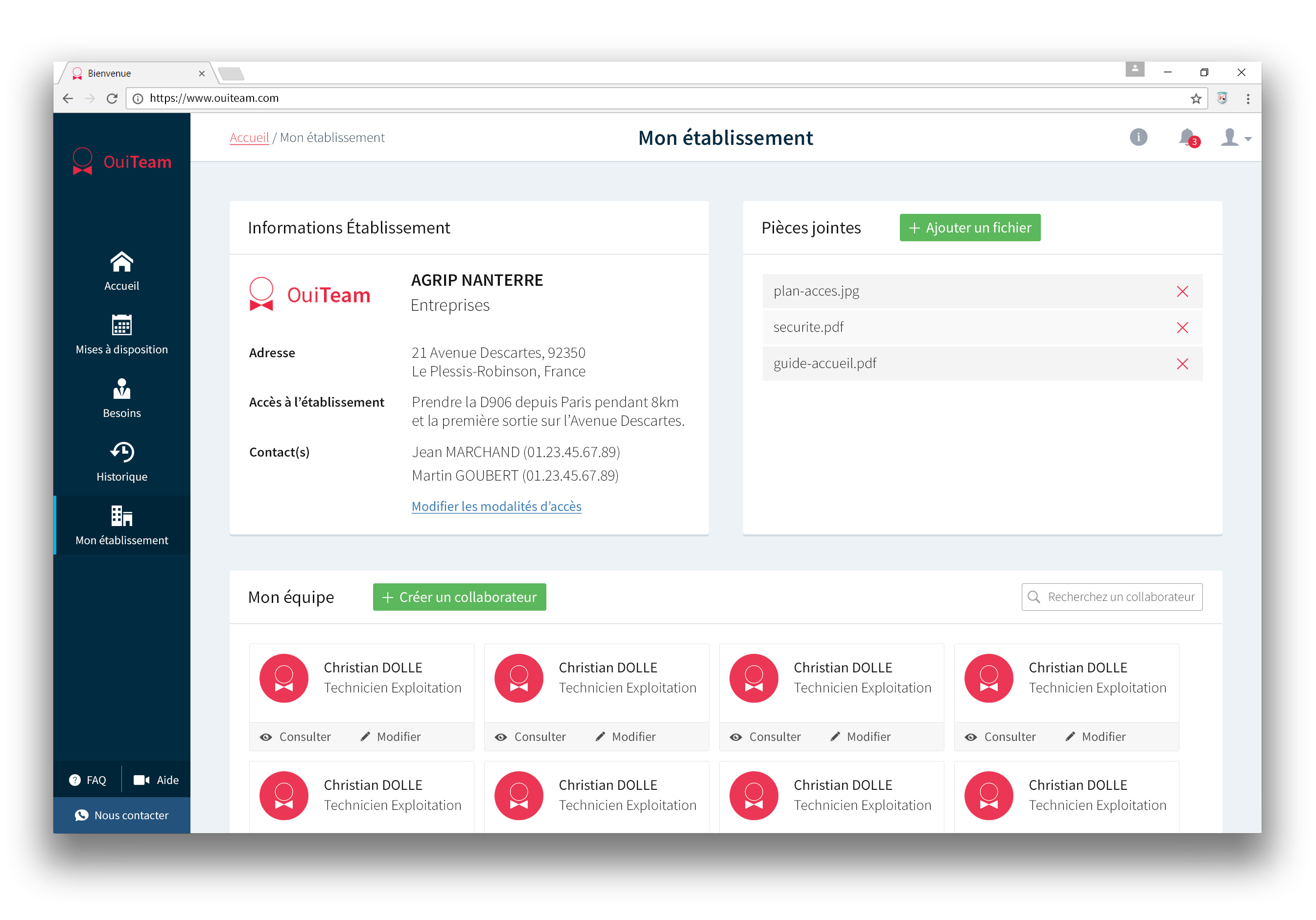Screen dimensions: 1316x920
Task: Go to Besoins in the sidebar
Action: 121,397
